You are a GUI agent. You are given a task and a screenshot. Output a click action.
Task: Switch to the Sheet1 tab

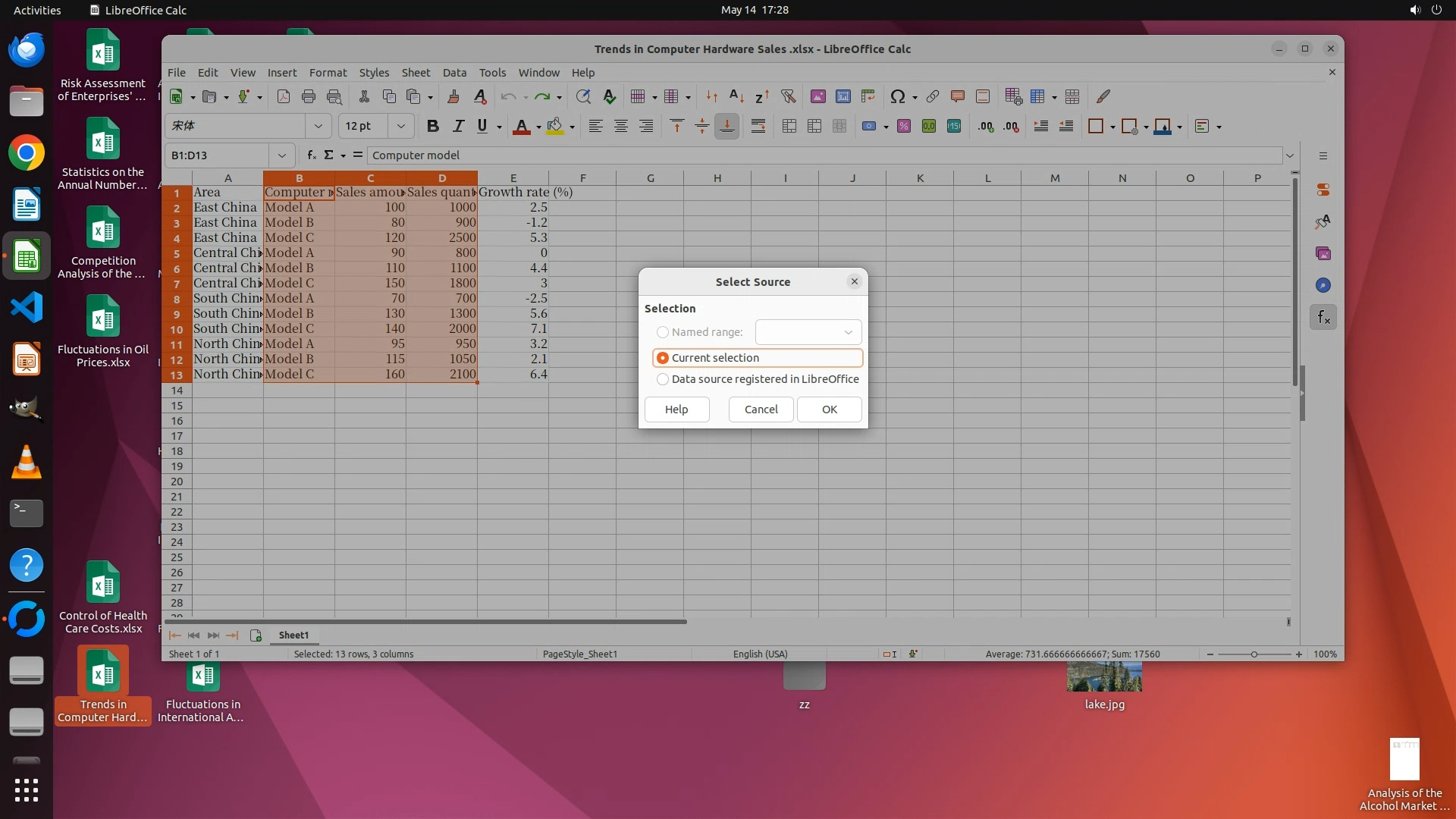[293, 635]
